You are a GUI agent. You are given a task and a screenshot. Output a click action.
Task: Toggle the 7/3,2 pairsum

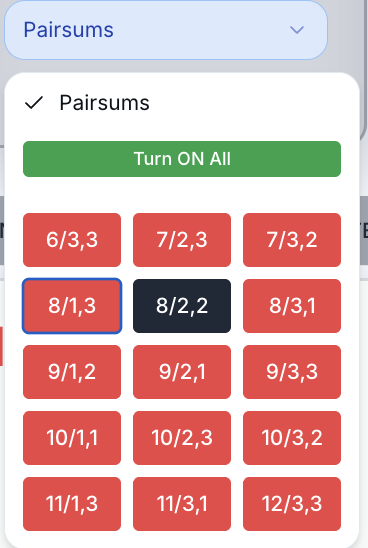pyautogui.click(x=292, y=240)
